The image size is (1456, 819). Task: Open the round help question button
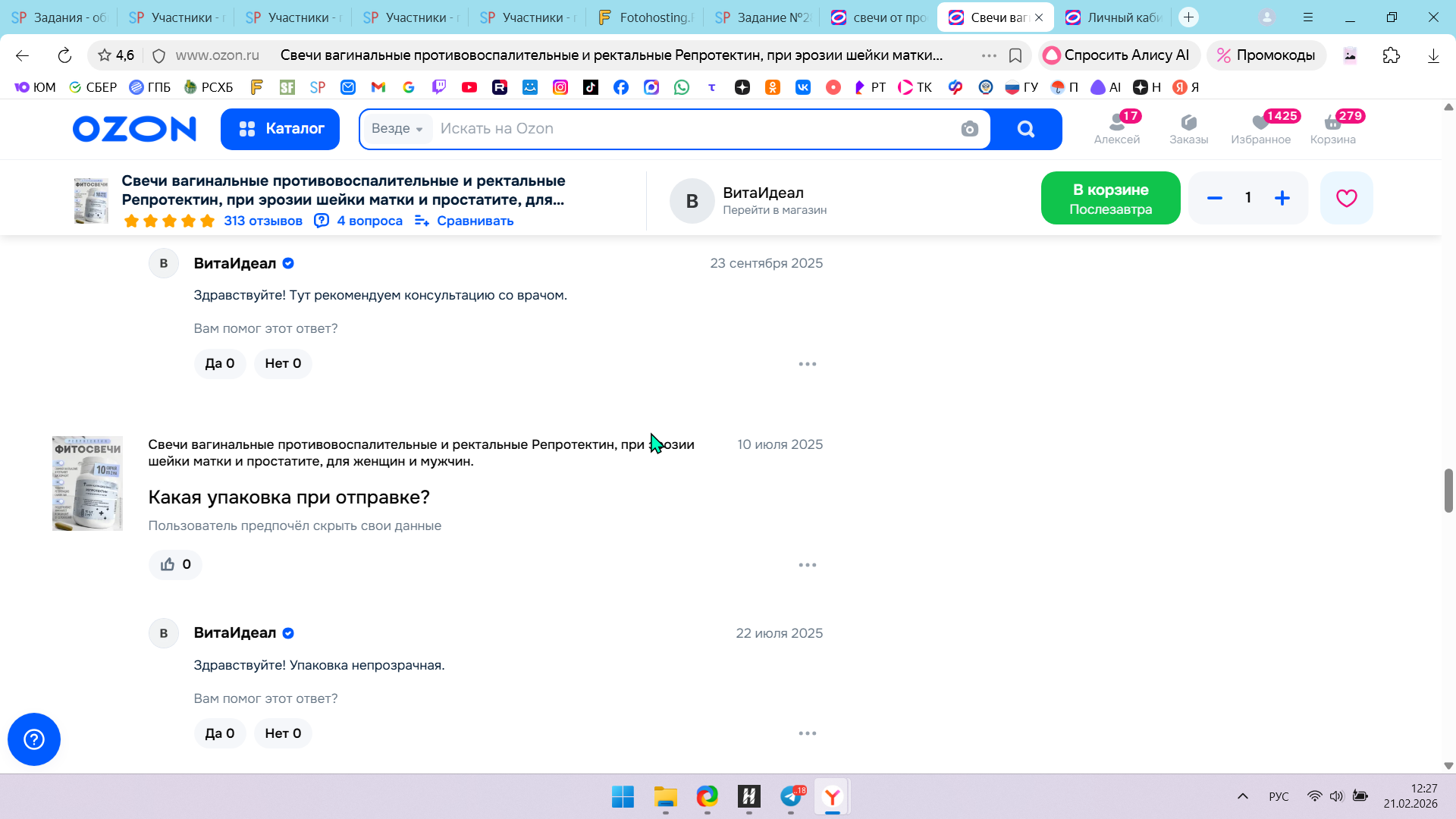point(34,739)
